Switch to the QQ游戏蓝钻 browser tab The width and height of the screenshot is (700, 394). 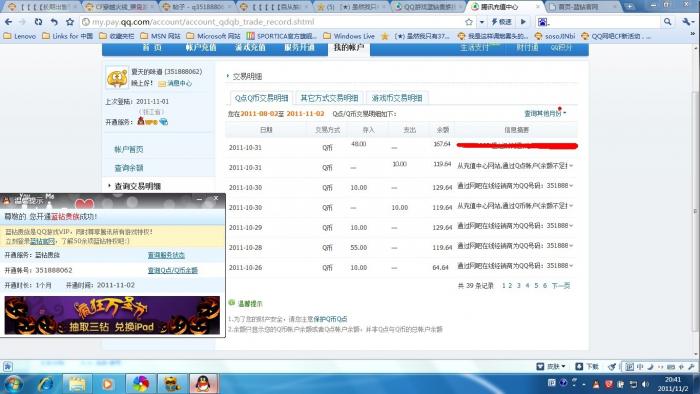click(x=429, y=7)
